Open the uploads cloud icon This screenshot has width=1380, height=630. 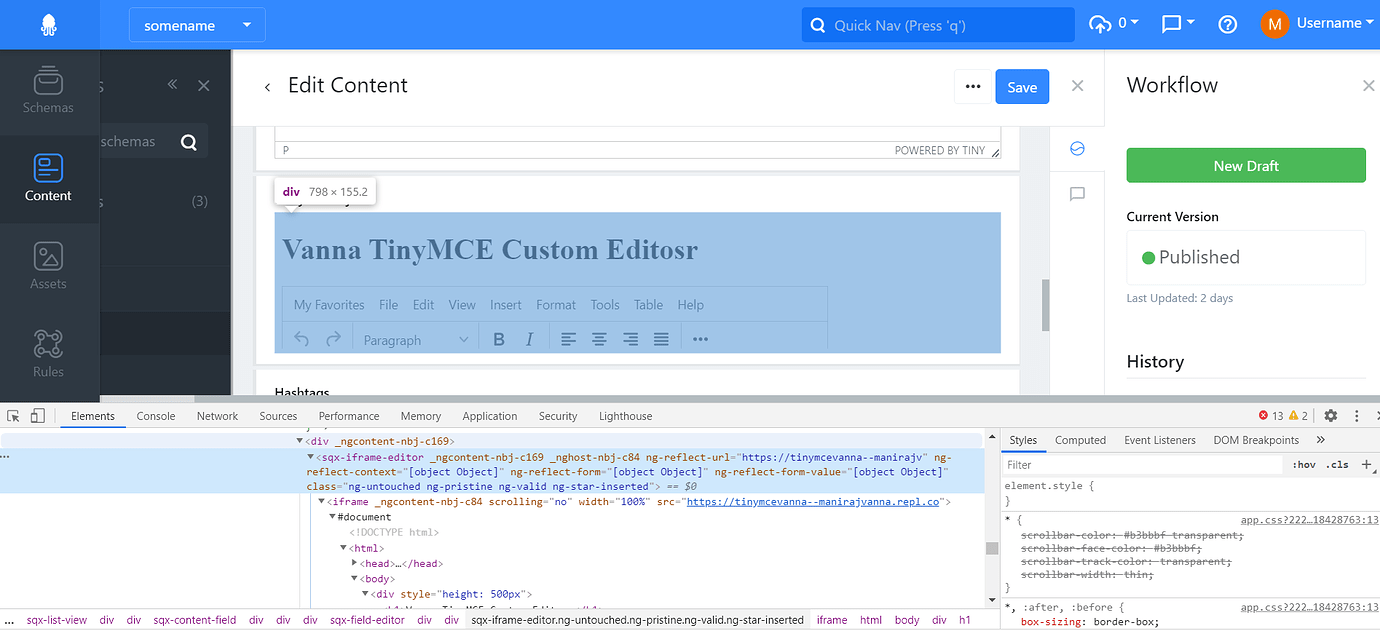click(1100, 24)
